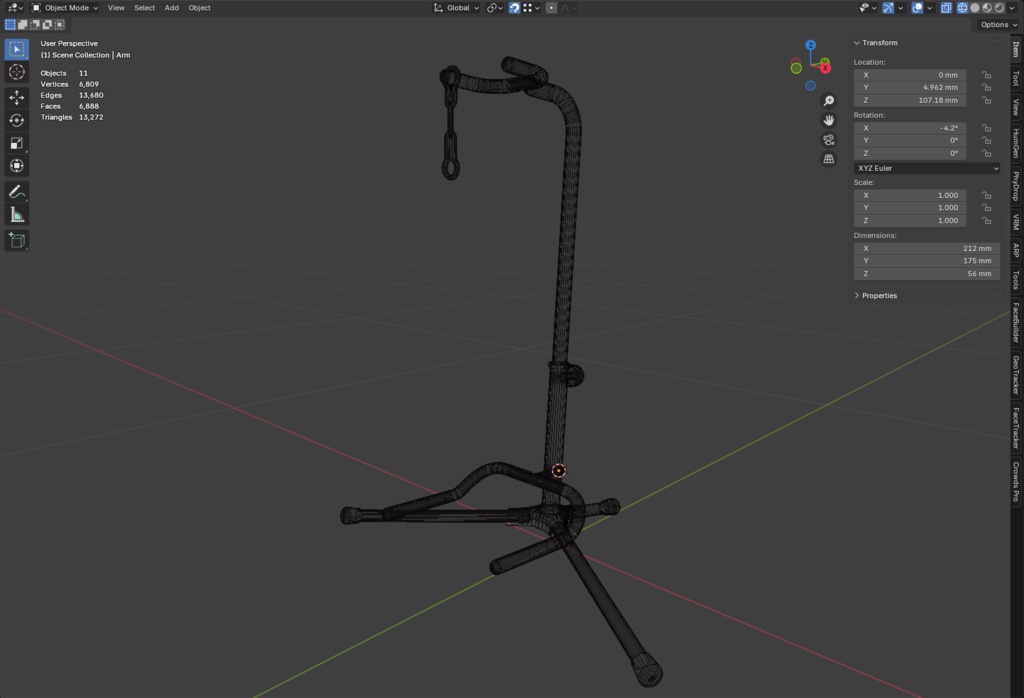The width and height of the screenshot is (1024, 698).
Task: Toggle lock for Location X
Action: tap(986, 75)
